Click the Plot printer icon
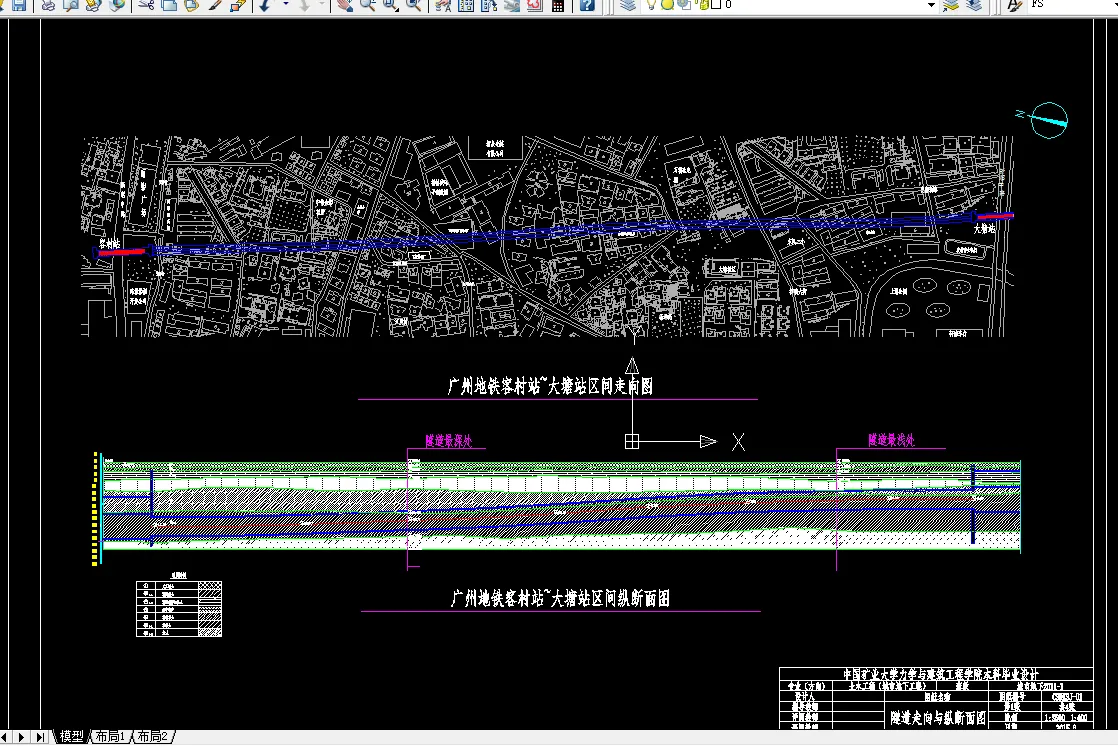 48,5
